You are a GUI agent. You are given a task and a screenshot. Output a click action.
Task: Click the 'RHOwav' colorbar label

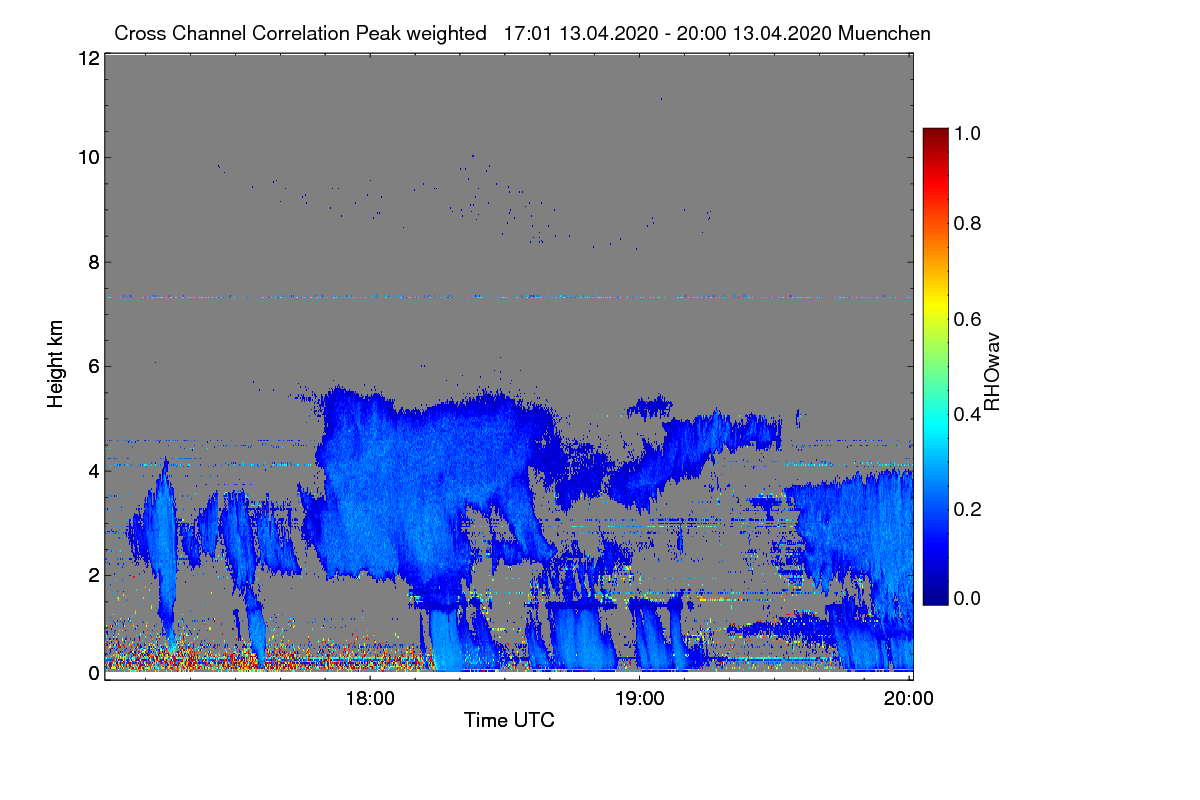coord(993,371)
